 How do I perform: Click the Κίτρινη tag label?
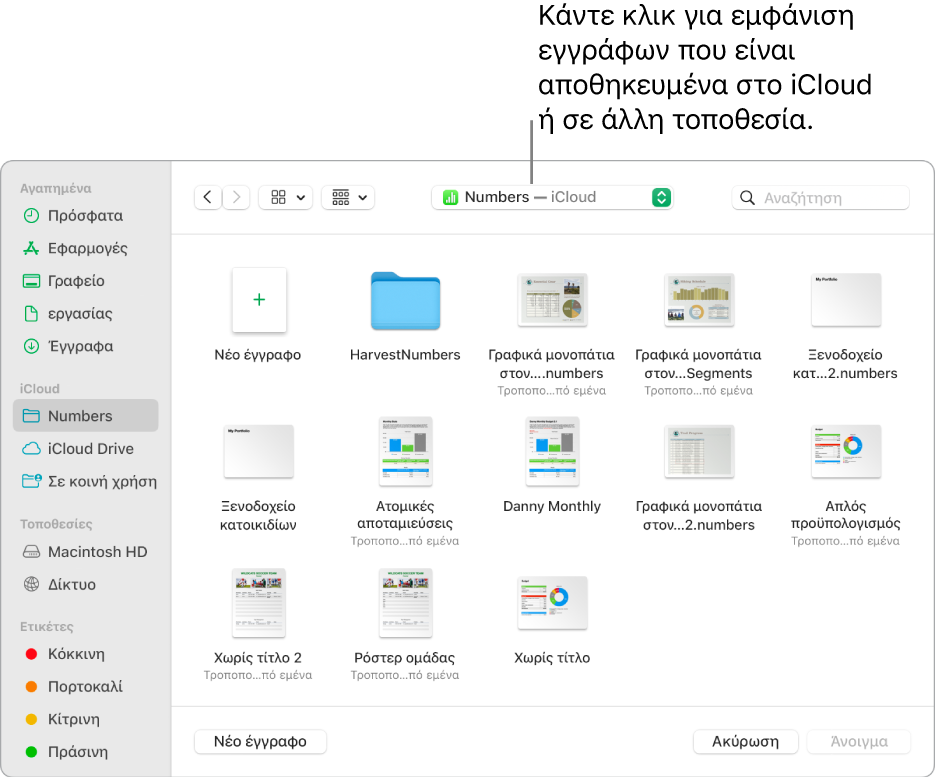(74, 720)
